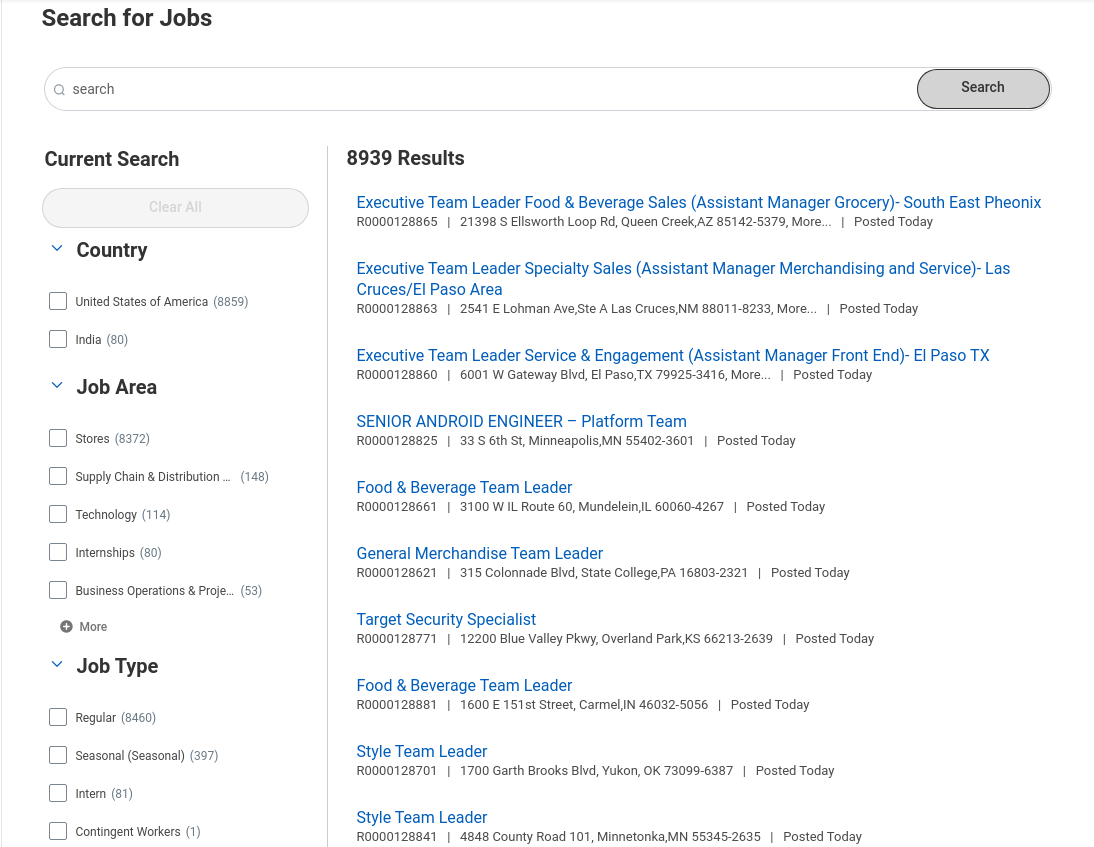Check the Contingent Workers filter
Viewport: 1094px width, 847px height.
[x=57, y=831]
